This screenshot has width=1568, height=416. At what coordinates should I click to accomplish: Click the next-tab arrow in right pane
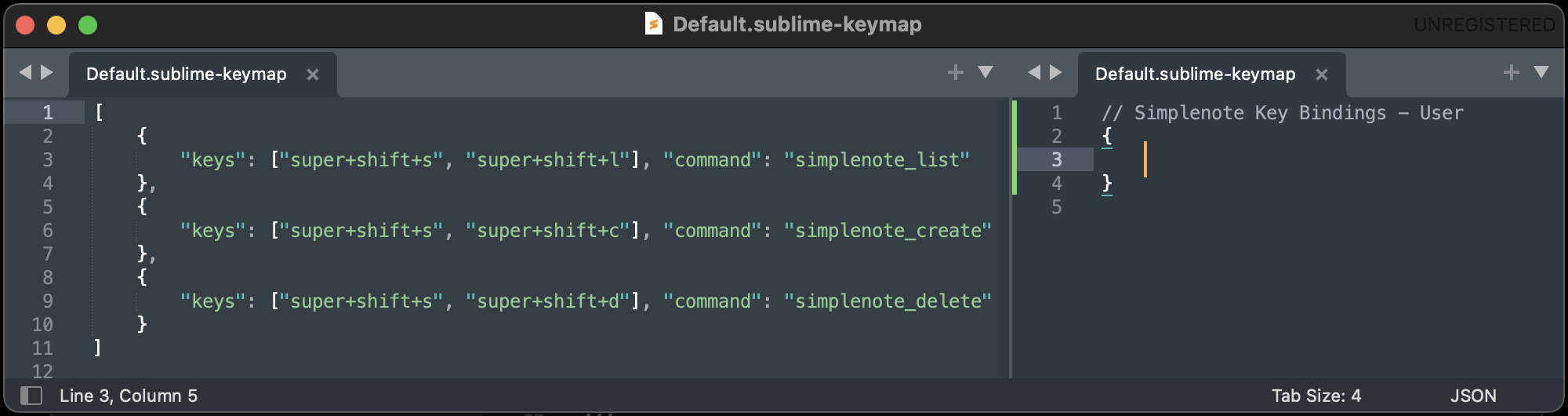click(1056, 72)
